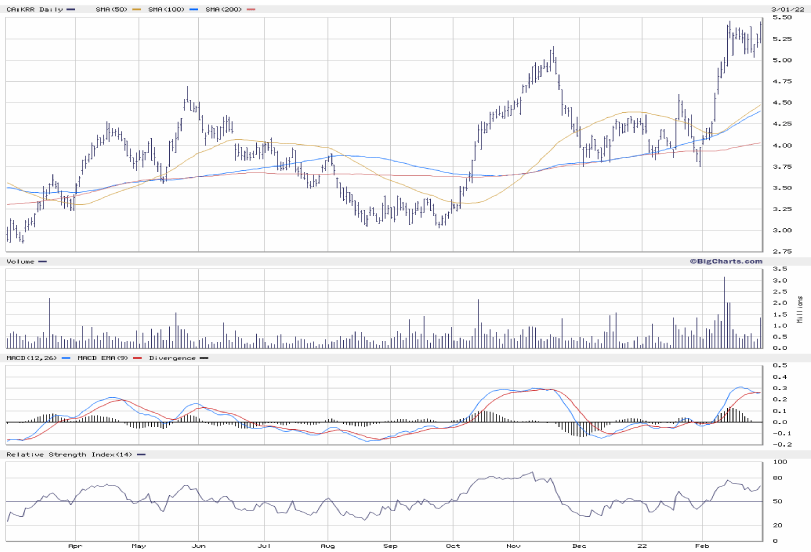
Task: Click the May marker on time axis
Action: click(138, 547)
